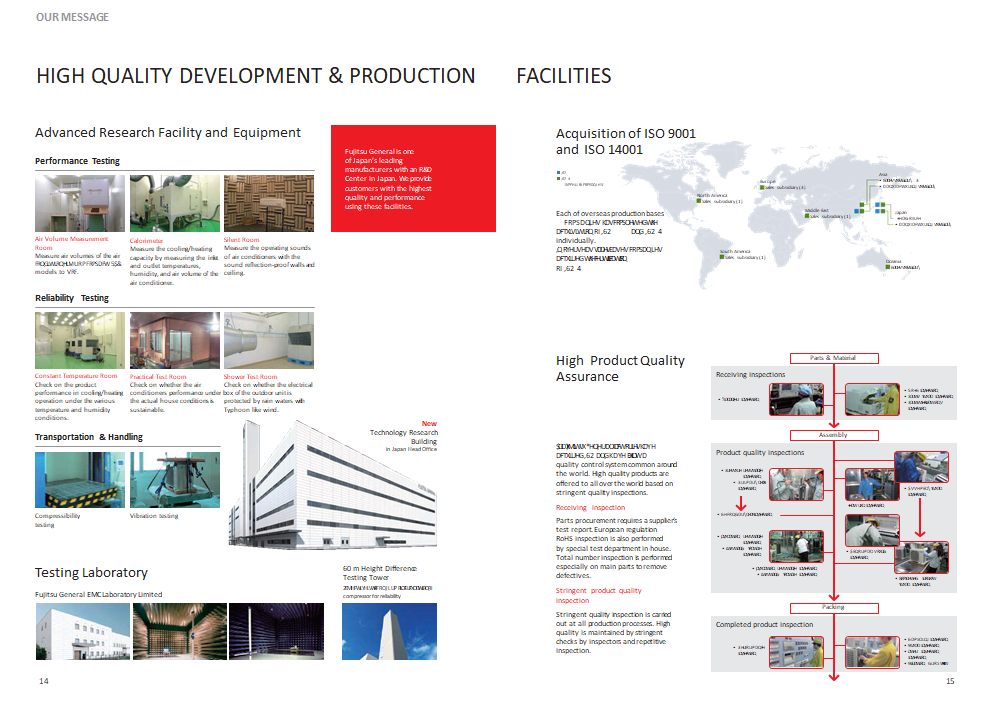Click the Testing Laboratory heading
Screen dimensions: 993x702
(x=91, y=573)
